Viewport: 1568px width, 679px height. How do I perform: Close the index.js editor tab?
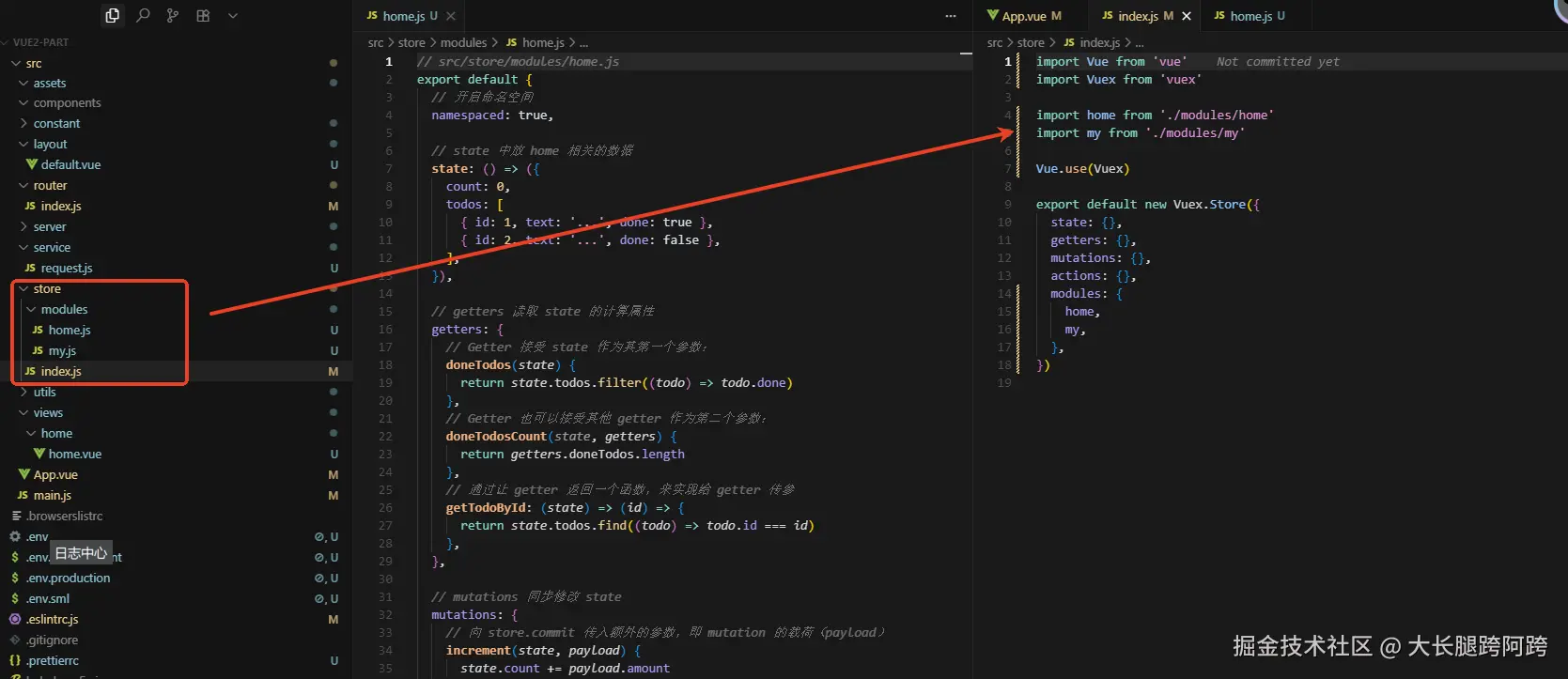[1187, 16]
